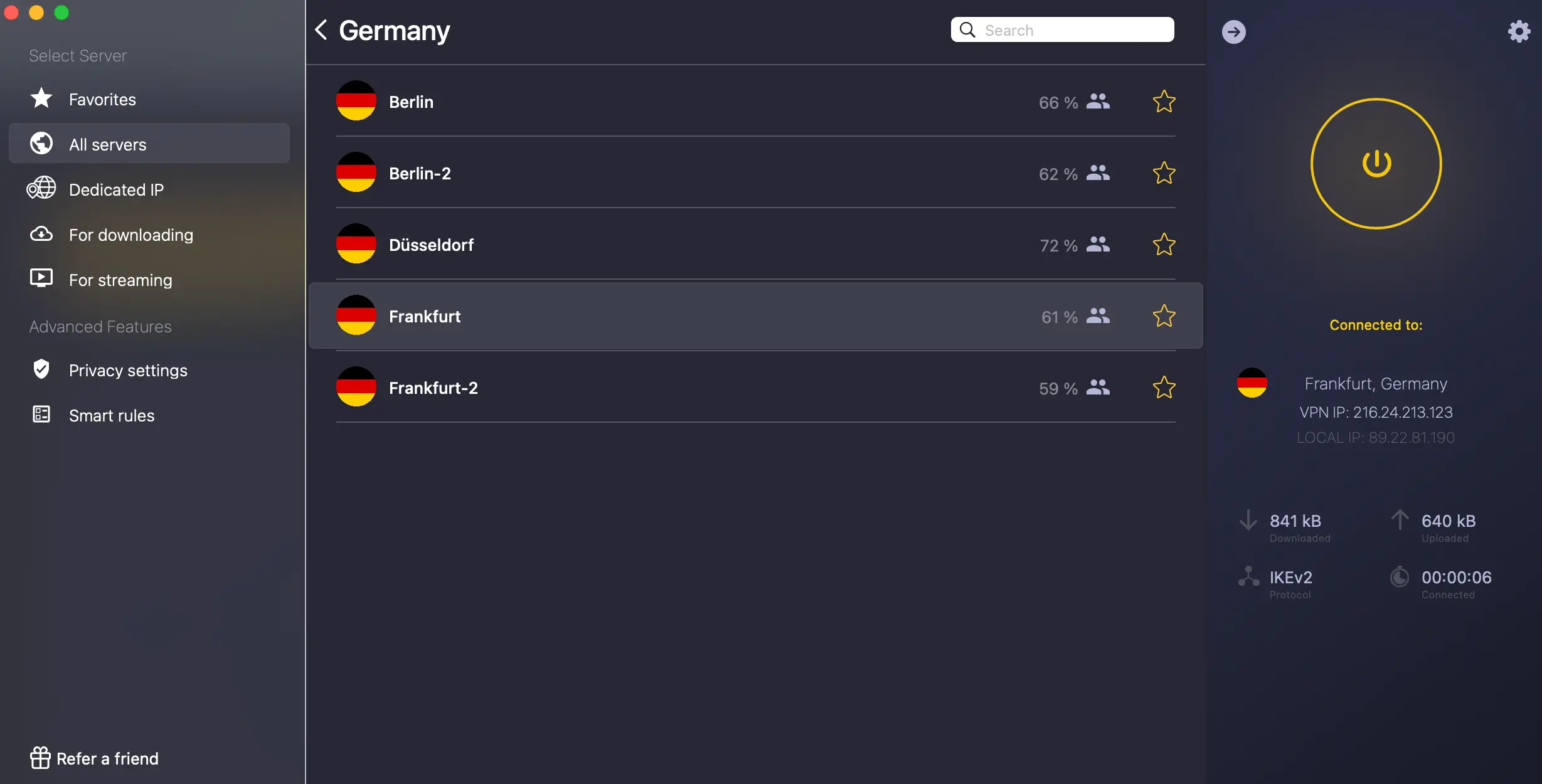Favorite the Berlin server star
Screen dimensions: 1542x784
[x=1164, y=102]
